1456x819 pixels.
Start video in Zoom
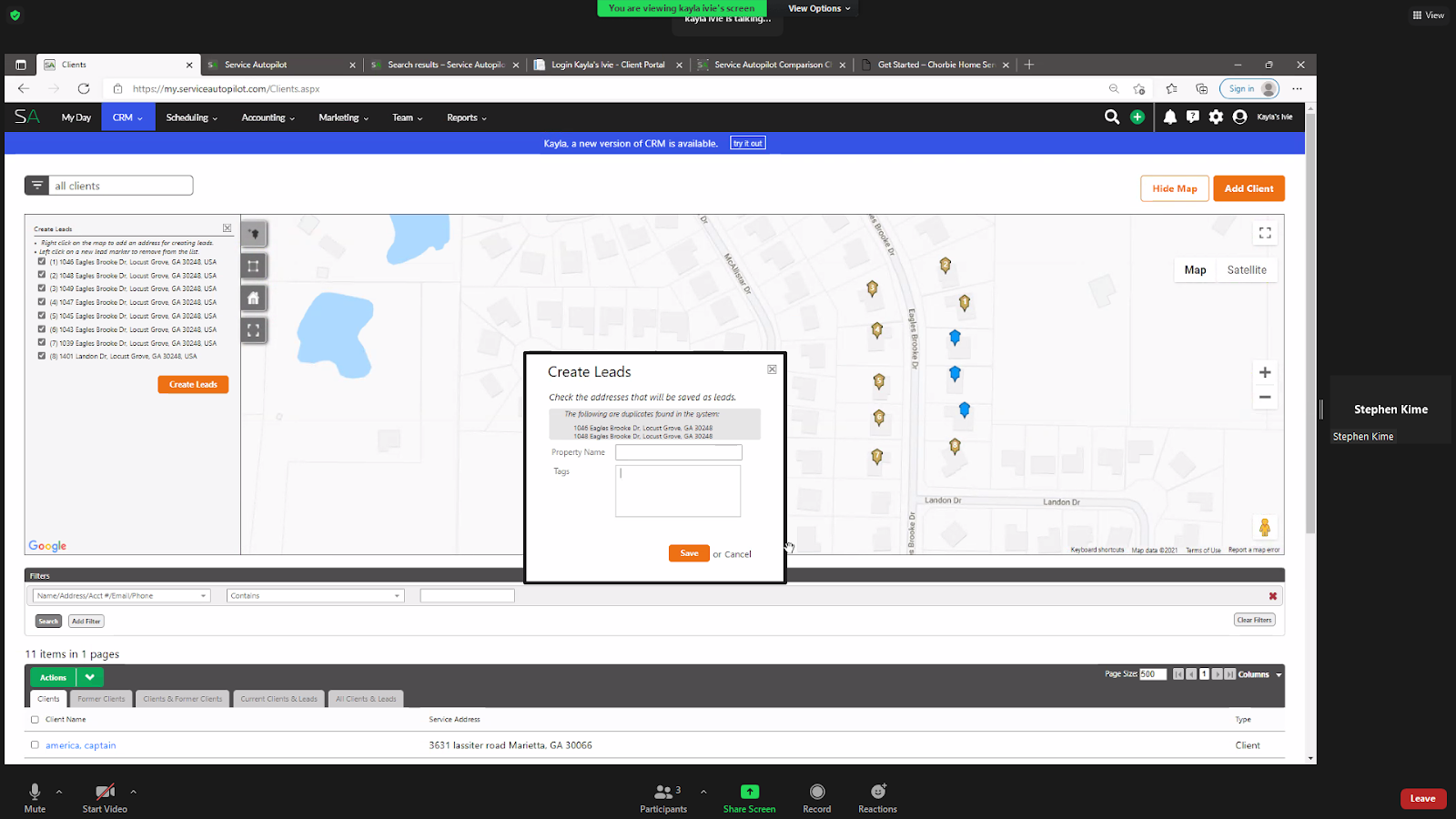coord(105,797)
